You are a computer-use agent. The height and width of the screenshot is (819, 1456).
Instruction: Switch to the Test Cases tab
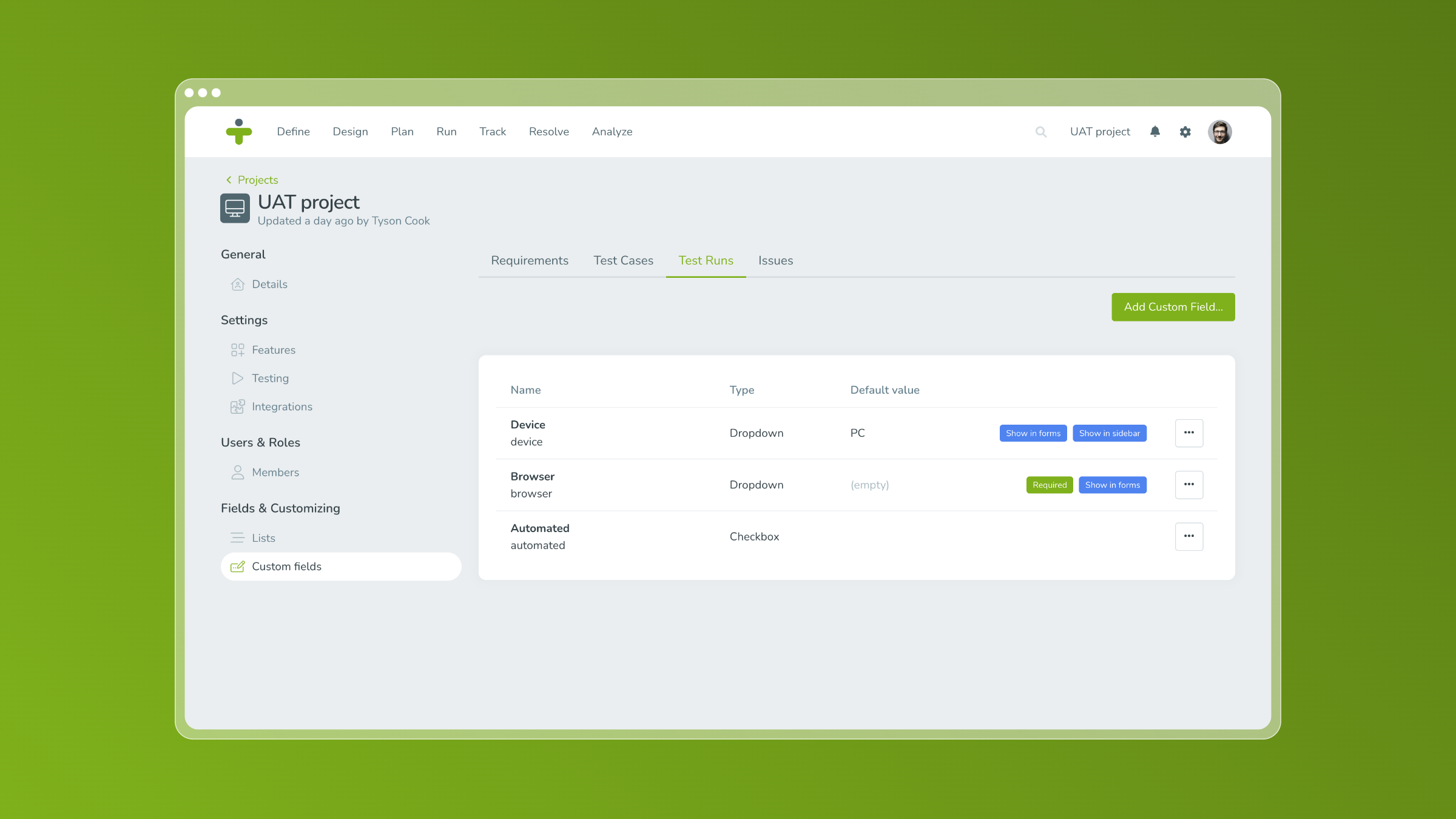(x=623, y=260)
